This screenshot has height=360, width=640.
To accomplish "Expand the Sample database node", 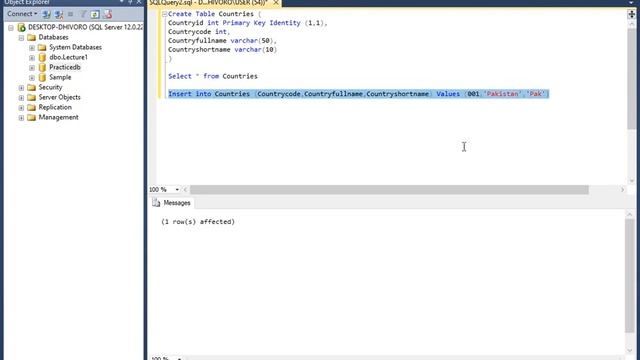I will (32, 78).
